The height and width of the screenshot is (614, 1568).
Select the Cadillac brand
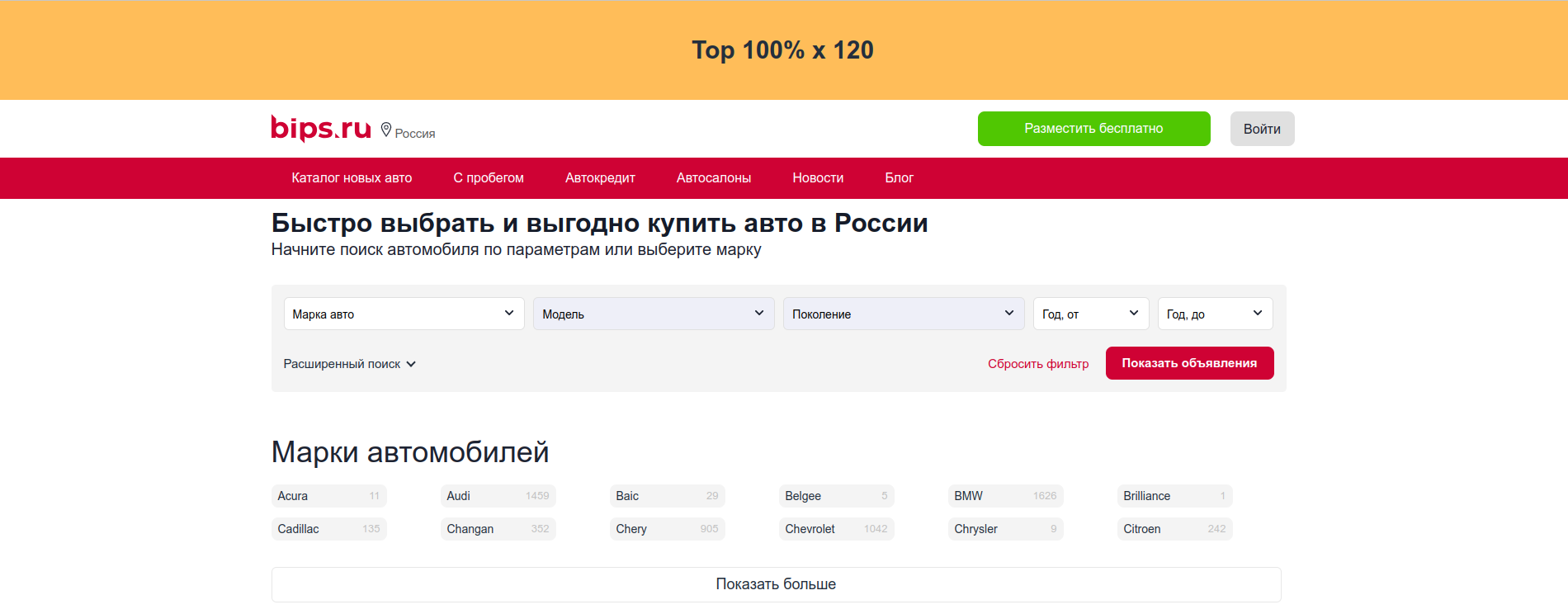tap(329, 529)
